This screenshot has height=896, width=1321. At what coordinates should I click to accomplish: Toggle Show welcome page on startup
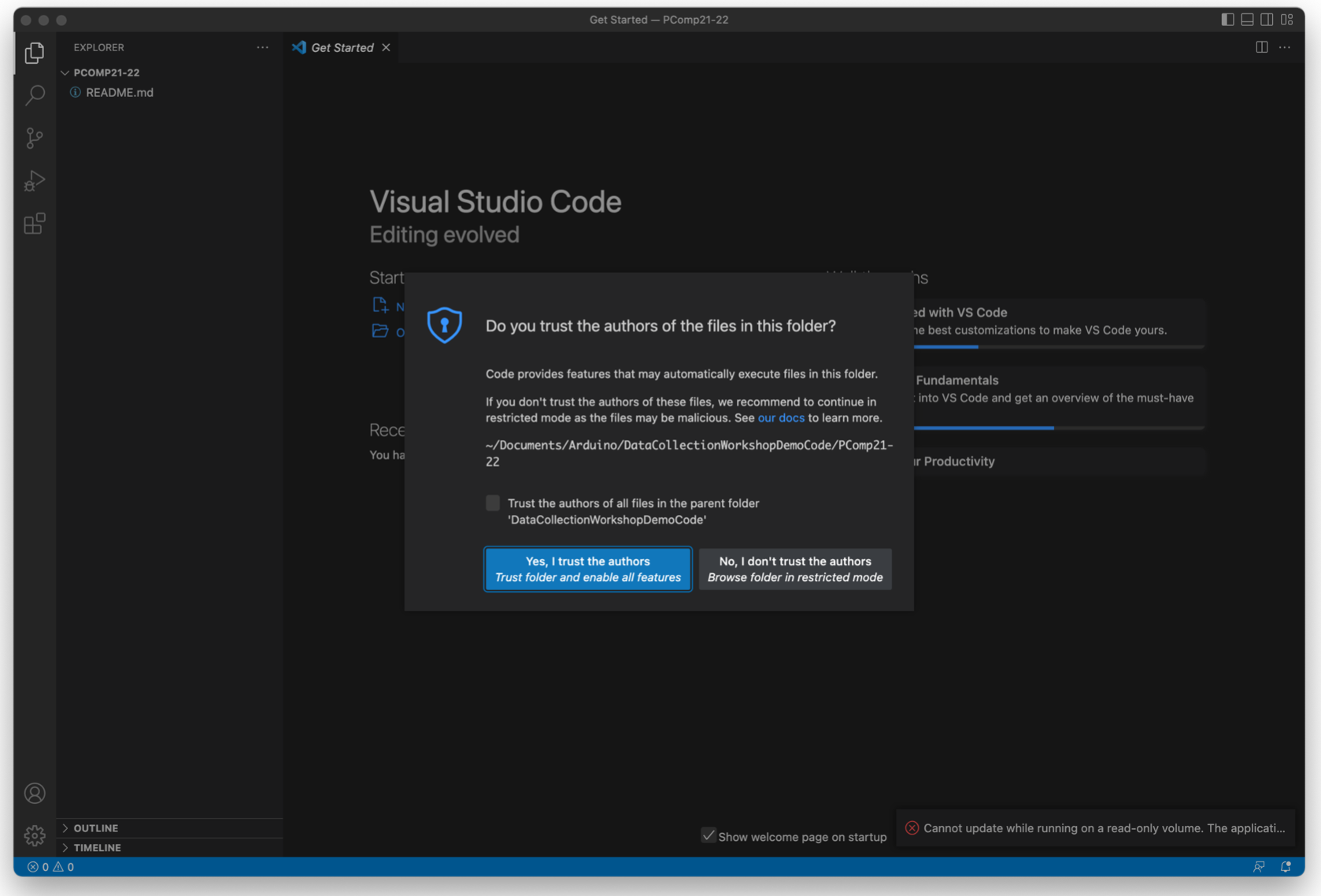point(709,835)
